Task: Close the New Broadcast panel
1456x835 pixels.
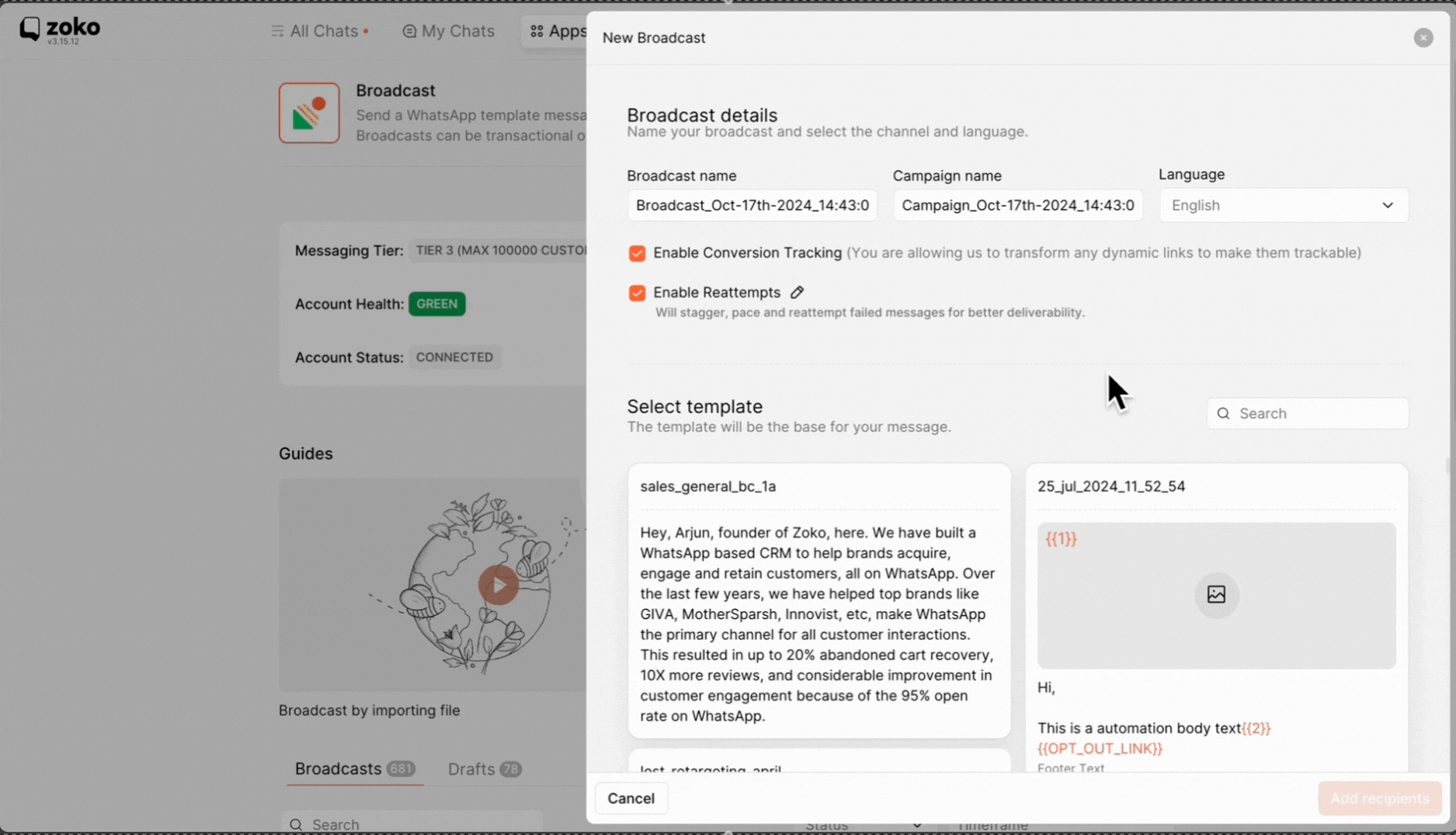Action: (x=1423, y=37)
